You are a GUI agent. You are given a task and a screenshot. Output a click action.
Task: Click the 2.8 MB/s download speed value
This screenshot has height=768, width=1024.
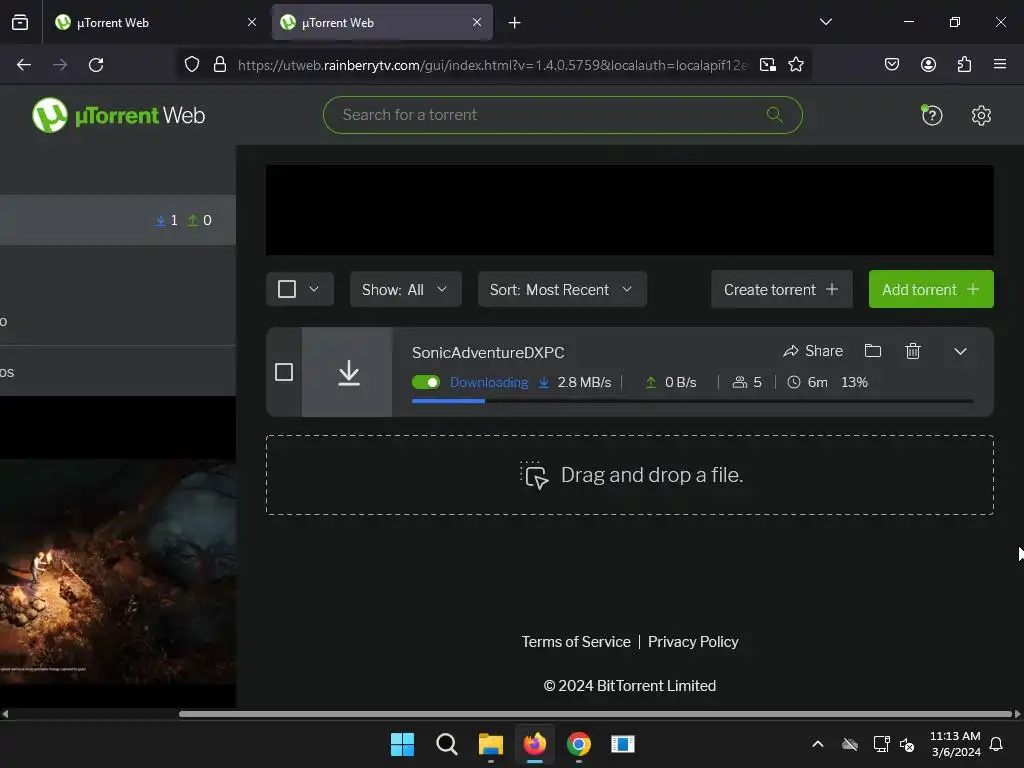584,382
